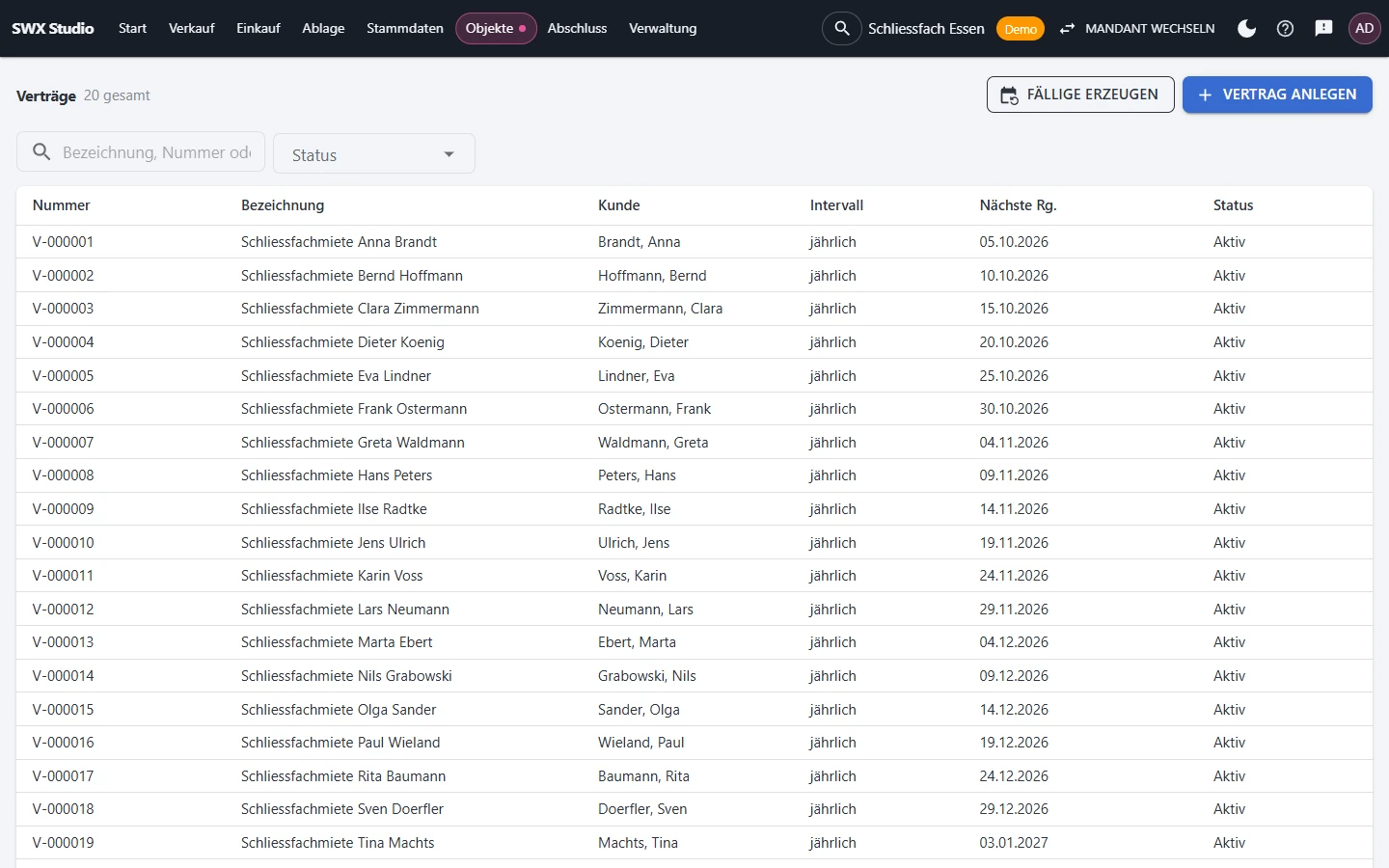The image size is (1389, 868).
Task: Open the Einkauf menu
Action: tap(259, 28)
